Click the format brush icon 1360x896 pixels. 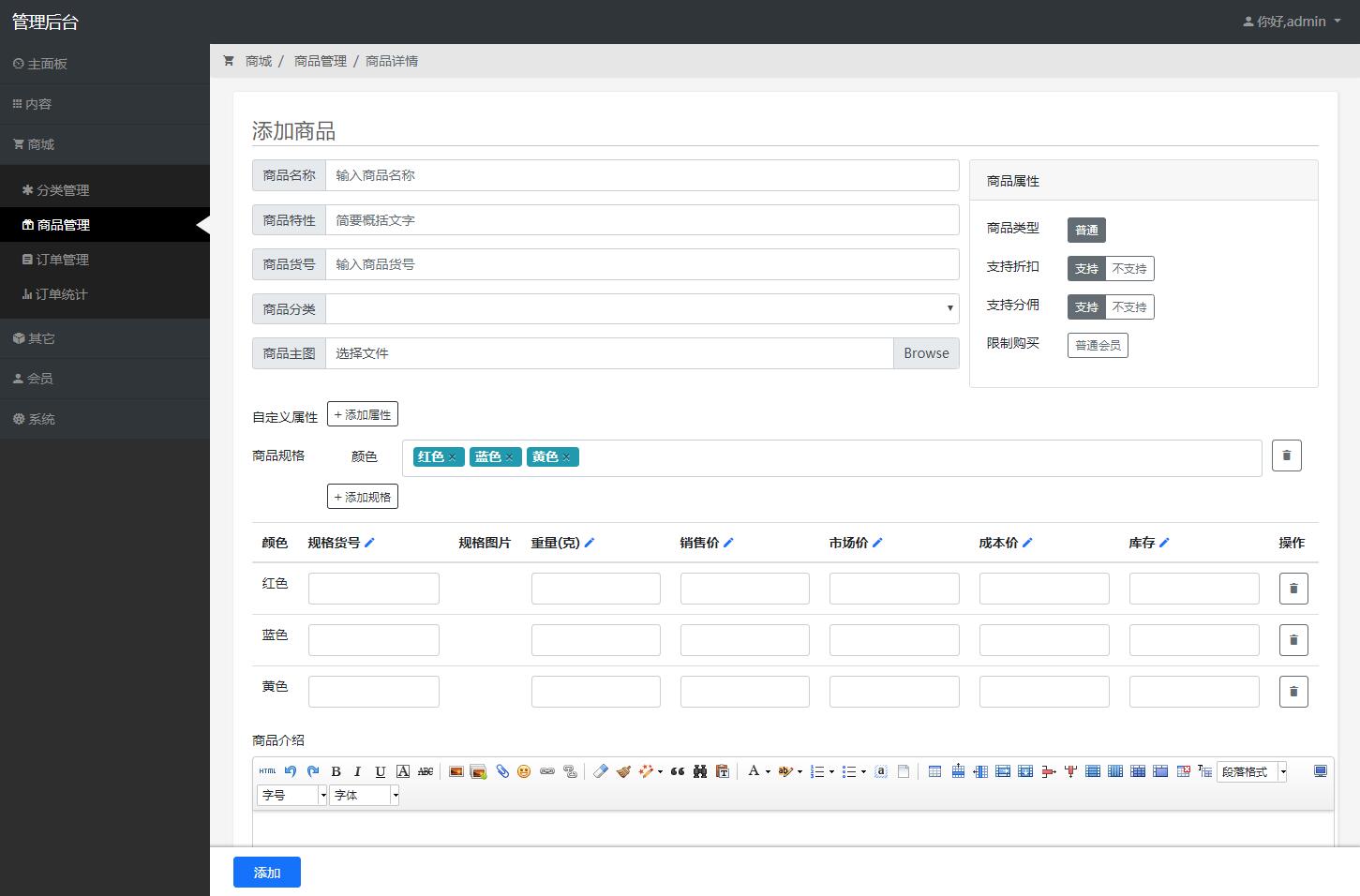(x=623, y=771)
